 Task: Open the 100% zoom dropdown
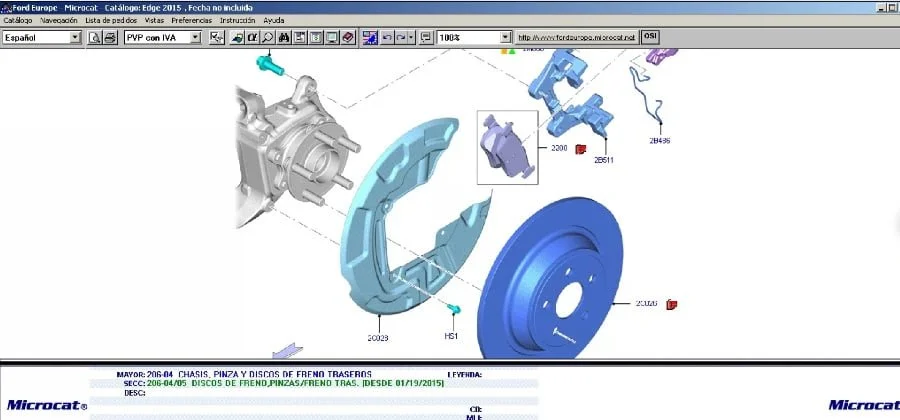point(505,37)
